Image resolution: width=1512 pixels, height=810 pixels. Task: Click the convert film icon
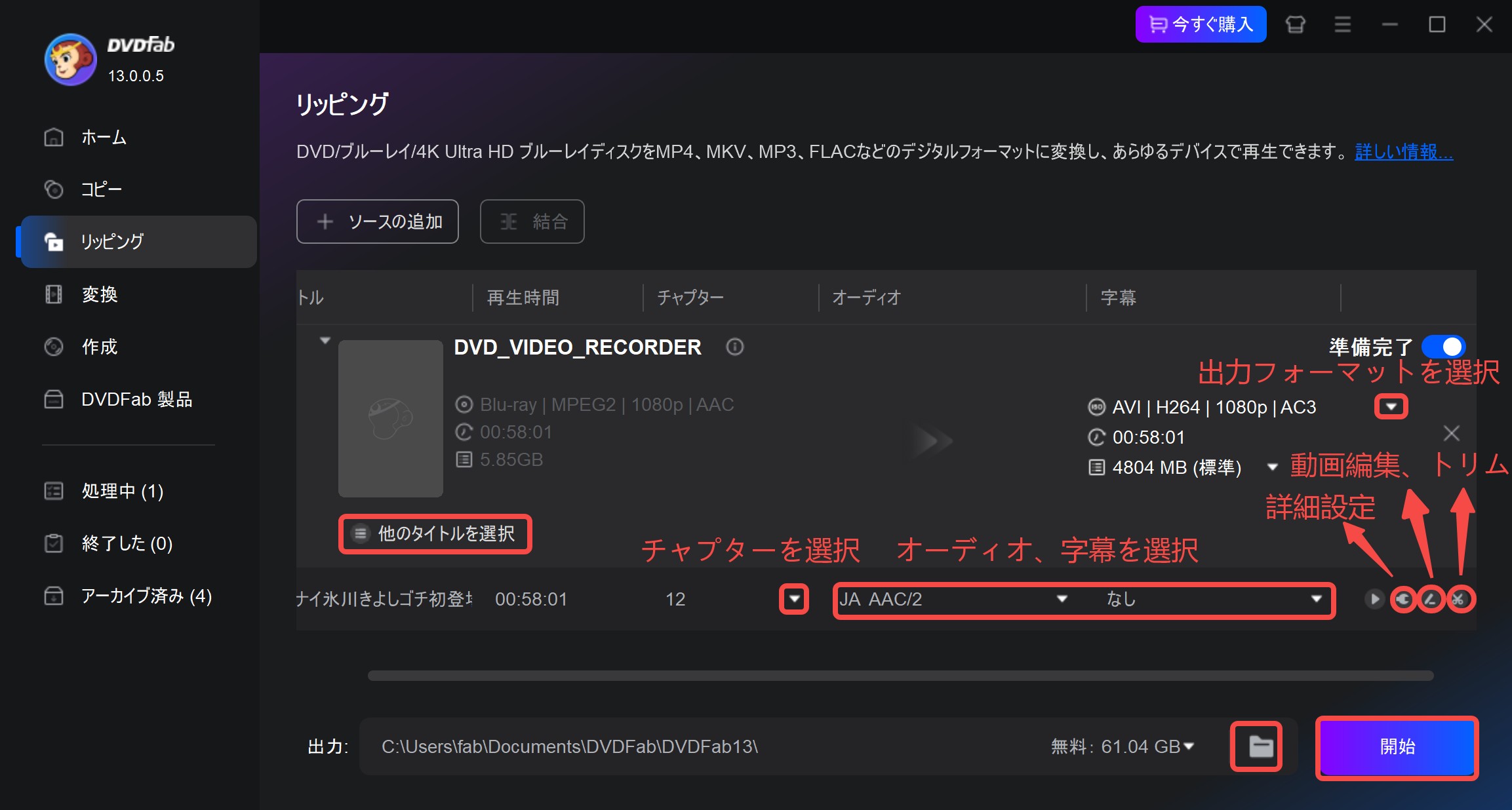[54, 294]
